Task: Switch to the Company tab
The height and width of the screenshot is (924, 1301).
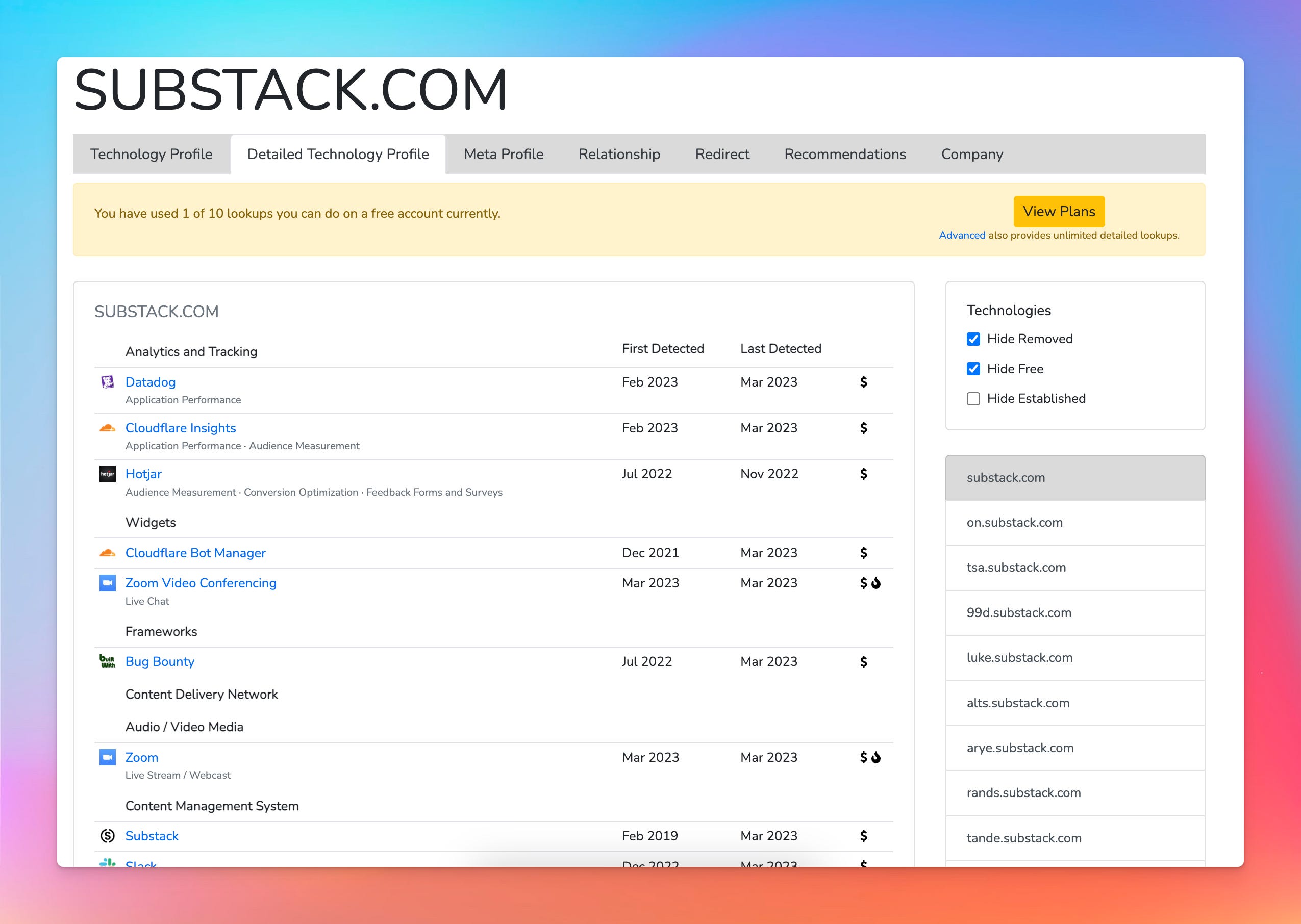Action: point(972,154)
